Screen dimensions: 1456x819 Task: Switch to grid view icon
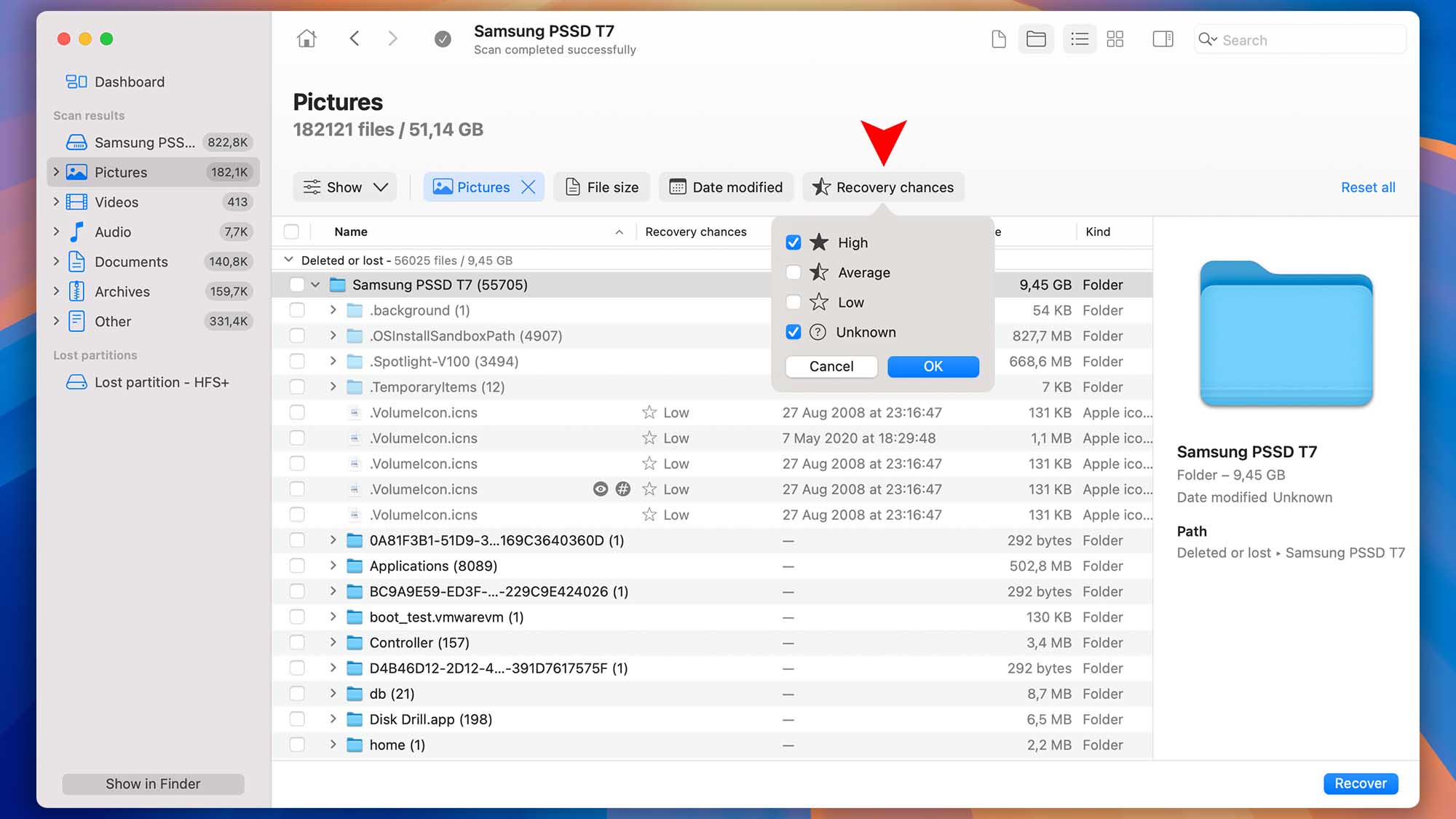(1115, 39)
